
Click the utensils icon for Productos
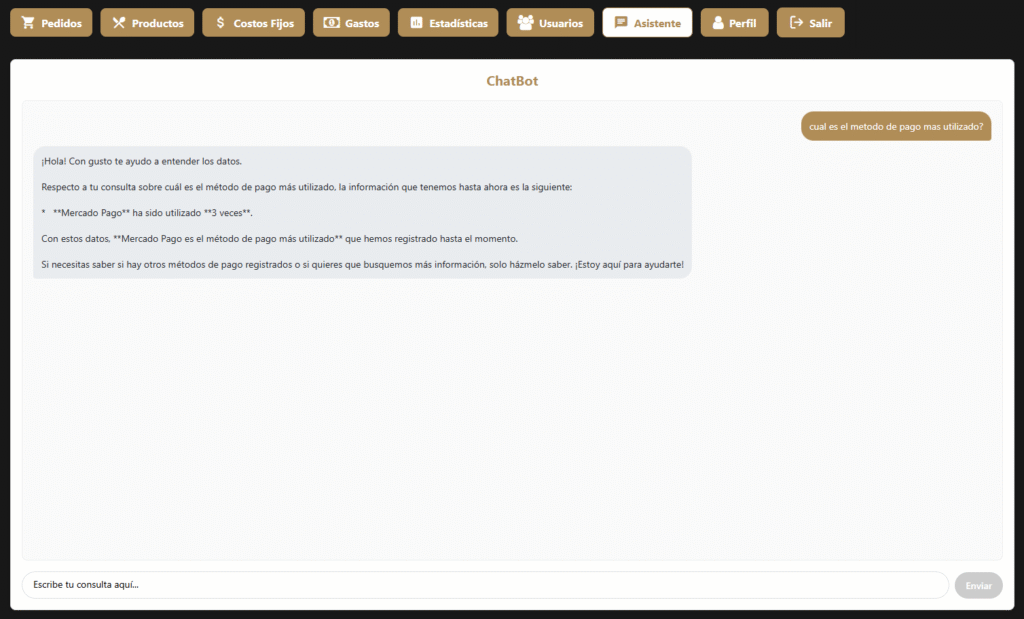pyautogui.click(x=118, y=23)
